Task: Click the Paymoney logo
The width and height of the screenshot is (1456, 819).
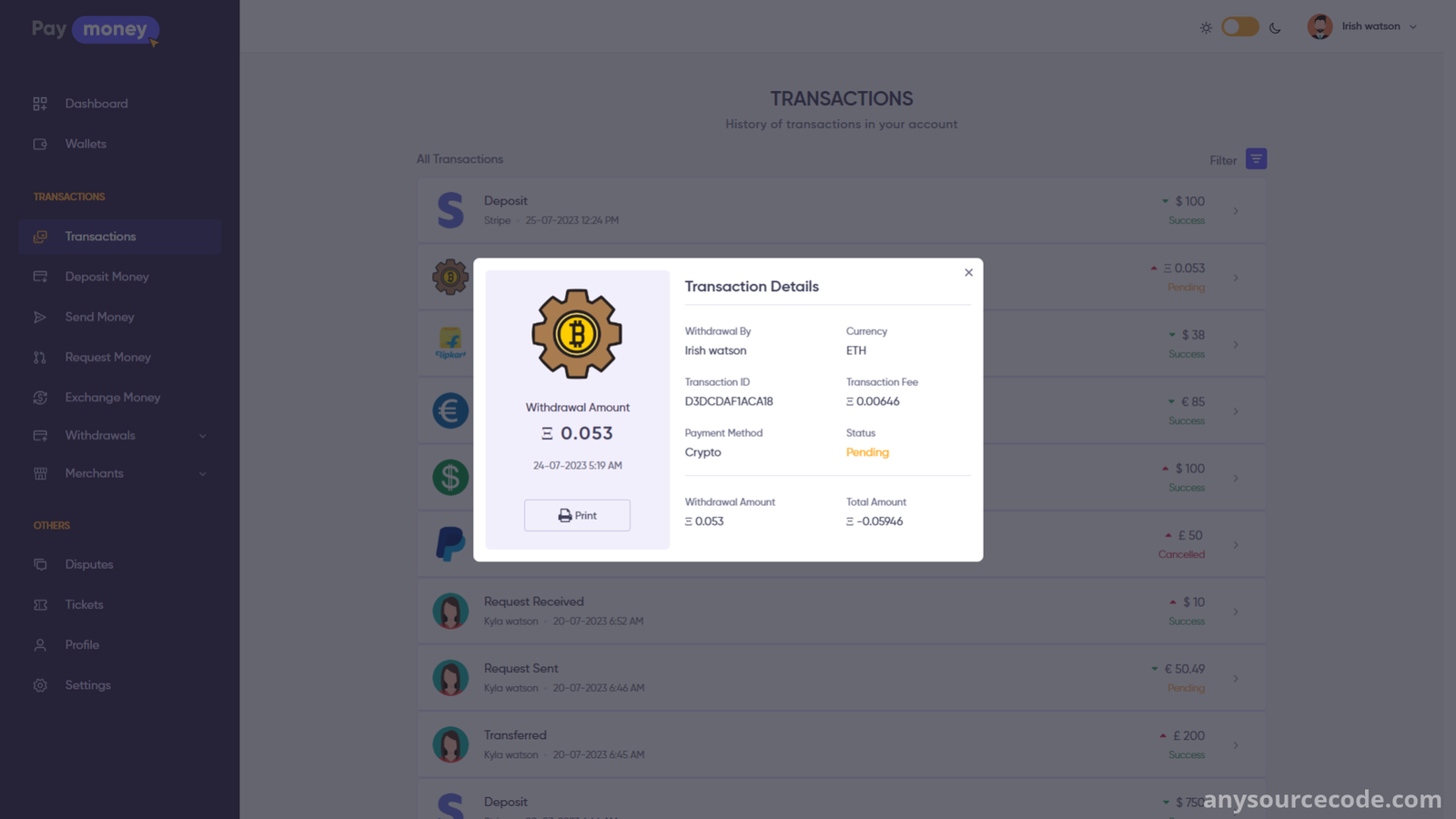Action: (96, 30)
